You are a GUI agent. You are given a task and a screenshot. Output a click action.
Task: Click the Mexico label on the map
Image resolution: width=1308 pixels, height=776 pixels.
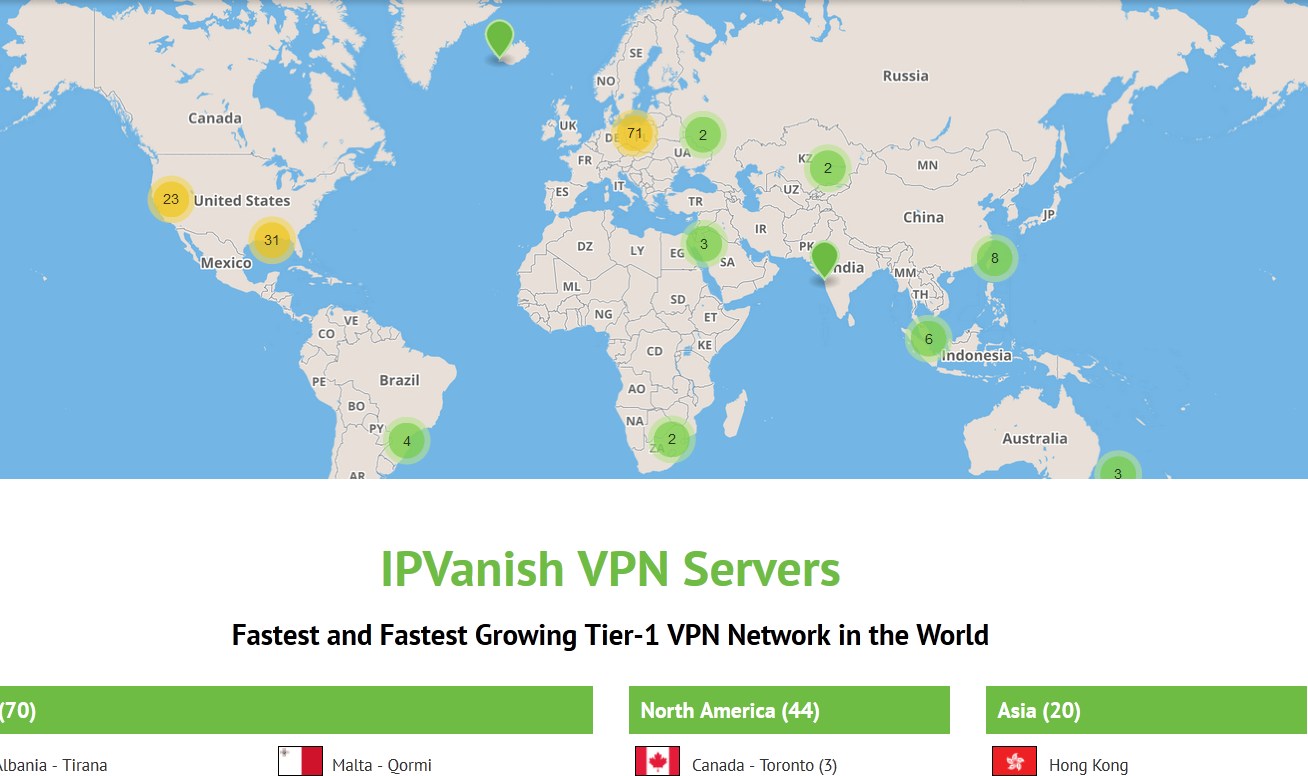tap(226, 263)
